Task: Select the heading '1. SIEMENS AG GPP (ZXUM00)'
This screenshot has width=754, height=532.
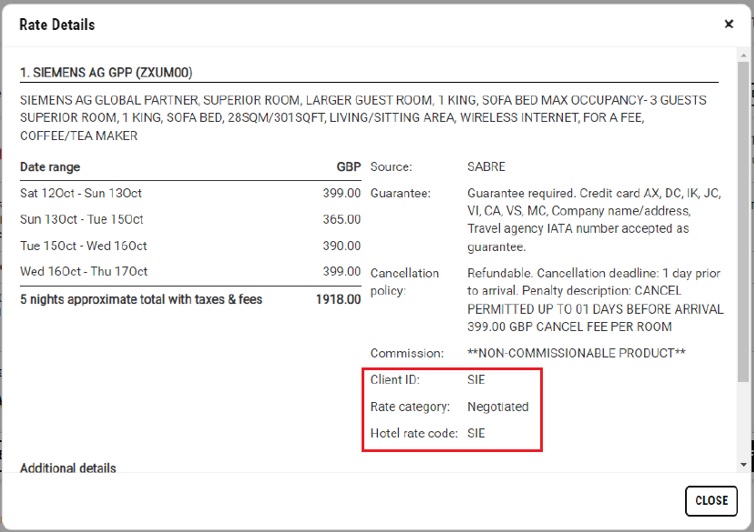Action: [106, 73]
